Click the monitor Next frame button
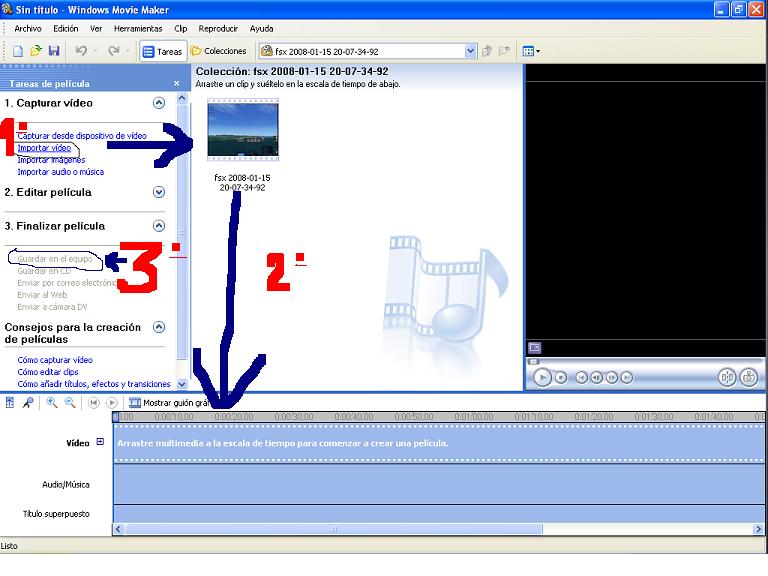This screenshot has height=576, width=768. [612, 378]
